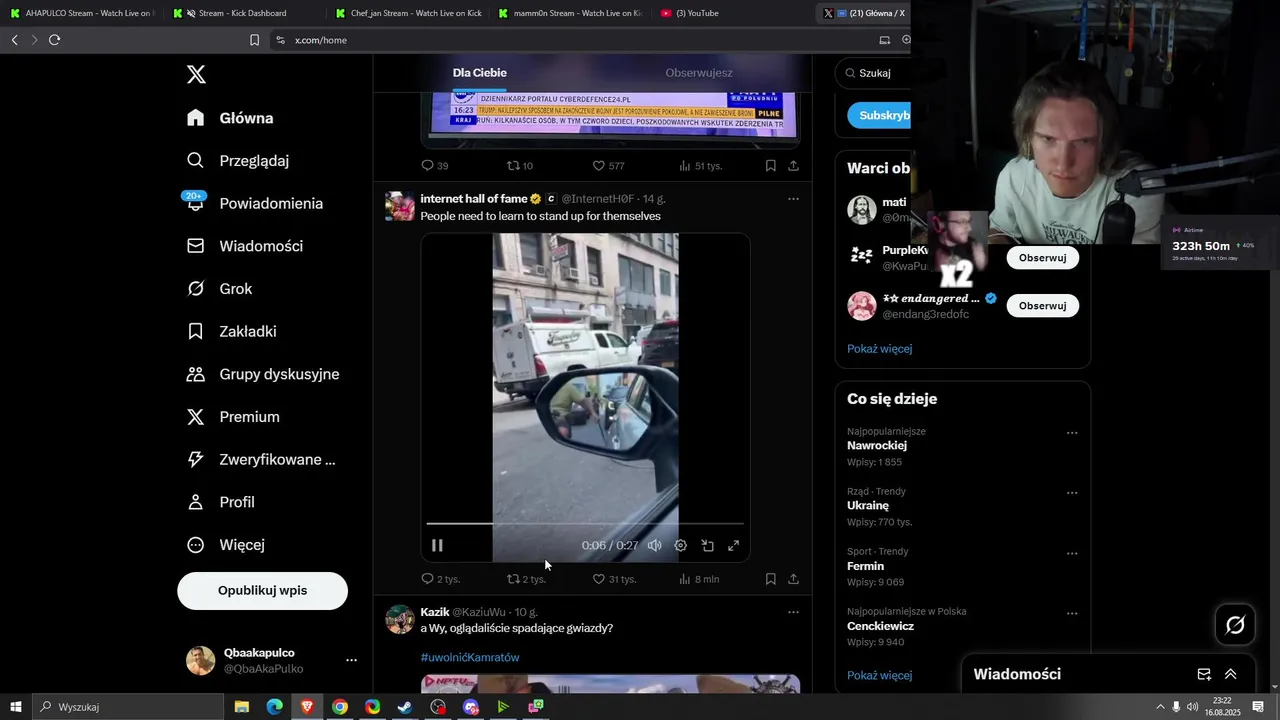Like the post with 577 likes

click(x=608, y=166)
